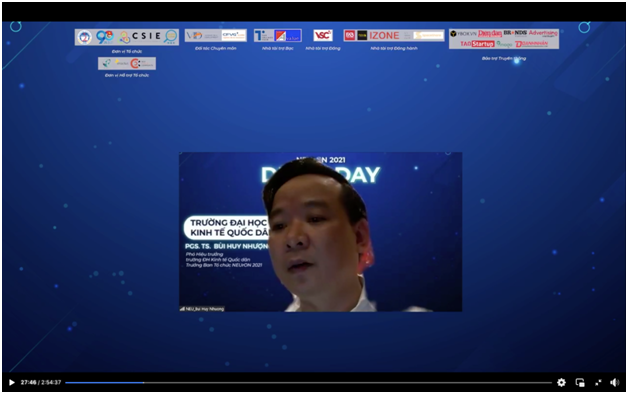Enter fullscreen with the expand arrows icon
This screenshot has height=394, width=628.
coord(598,383)
